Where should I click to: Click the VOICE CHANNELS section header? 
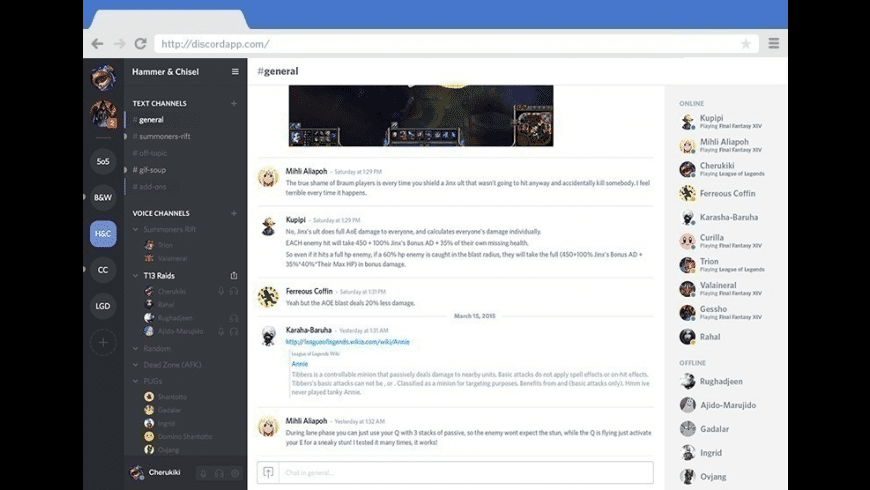161,213
